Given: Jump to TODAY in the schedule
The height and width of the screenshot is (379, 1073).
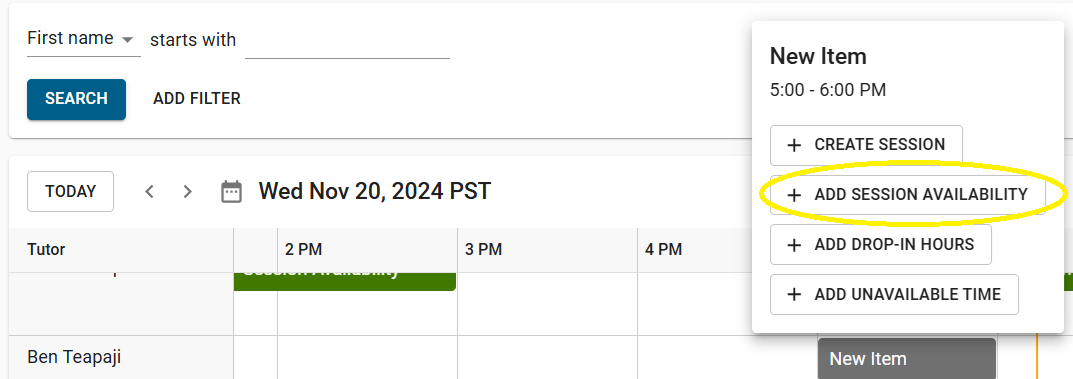Looking at the screenshot, I should 70,192.
